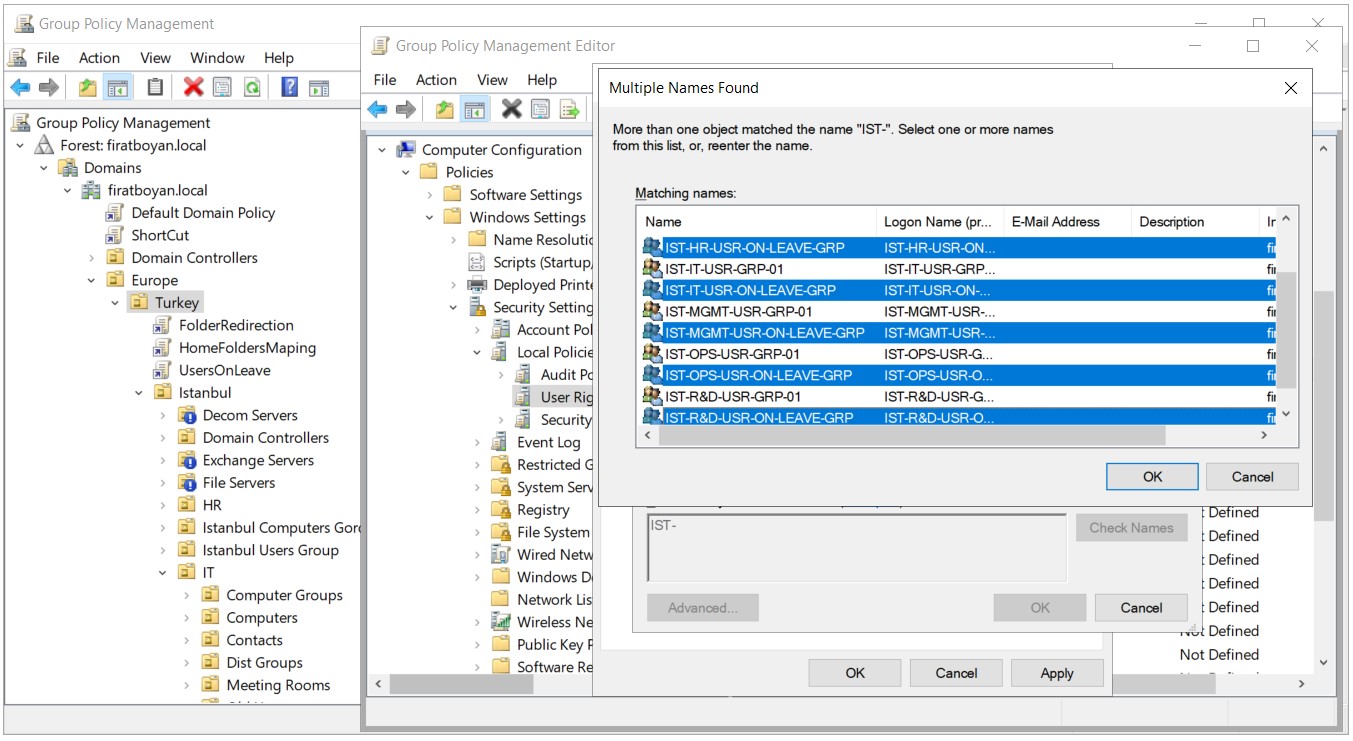The height and width of the screenshot is (741, 1353).
Task: Open Window menu in Group Policy Management
Action: point(217,58)
